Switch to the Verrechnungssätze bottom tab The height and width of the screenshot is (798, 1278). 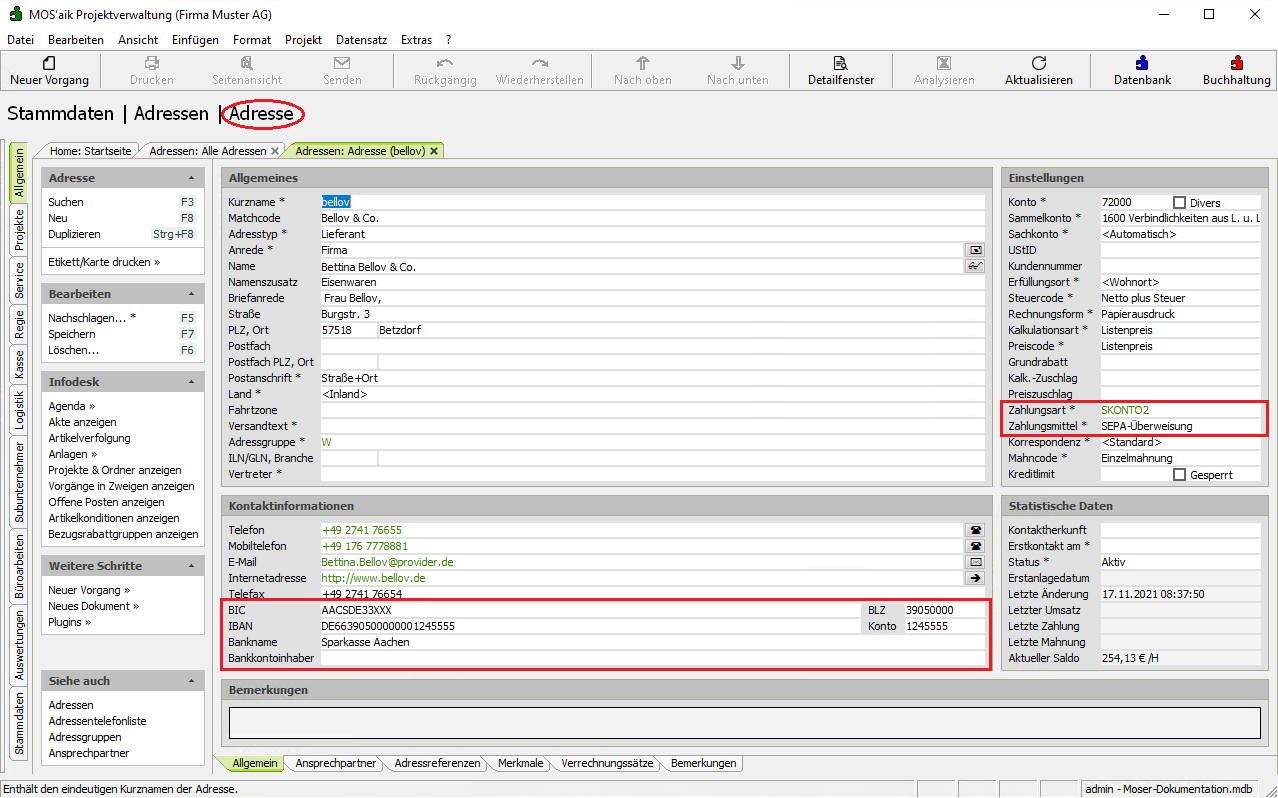pyautogui.click(x=607, y=763)
